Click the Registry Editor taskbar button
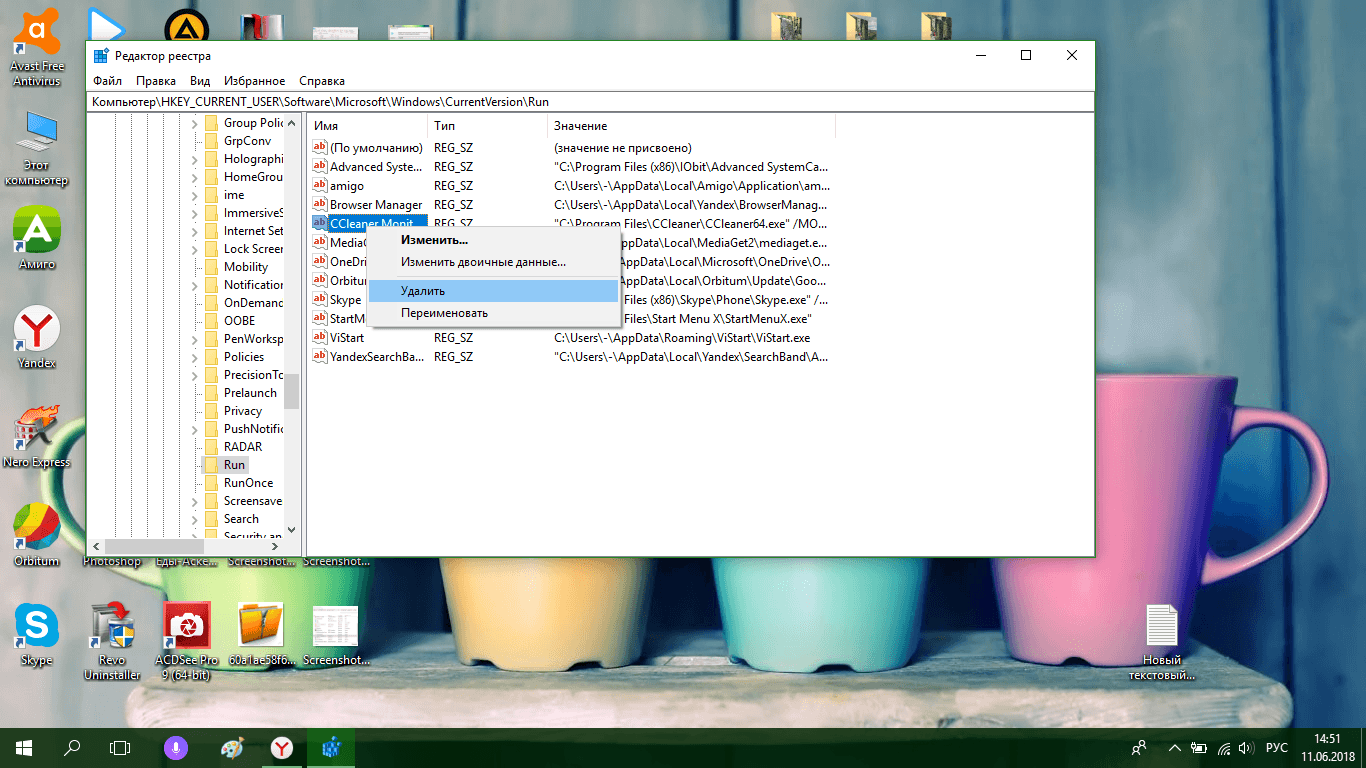Viewport: 1366px width, 768px height. click(331, 747)
